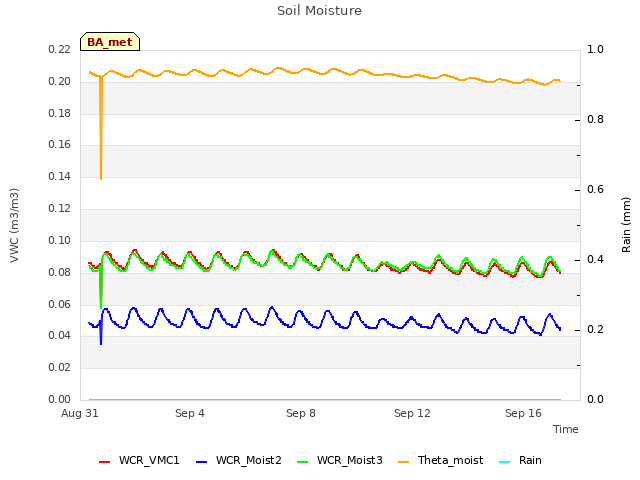Screen dimensions: 640x480
Task: Toggle the WCR_Moist3 legend entry
Action: [x=340, y=460]
